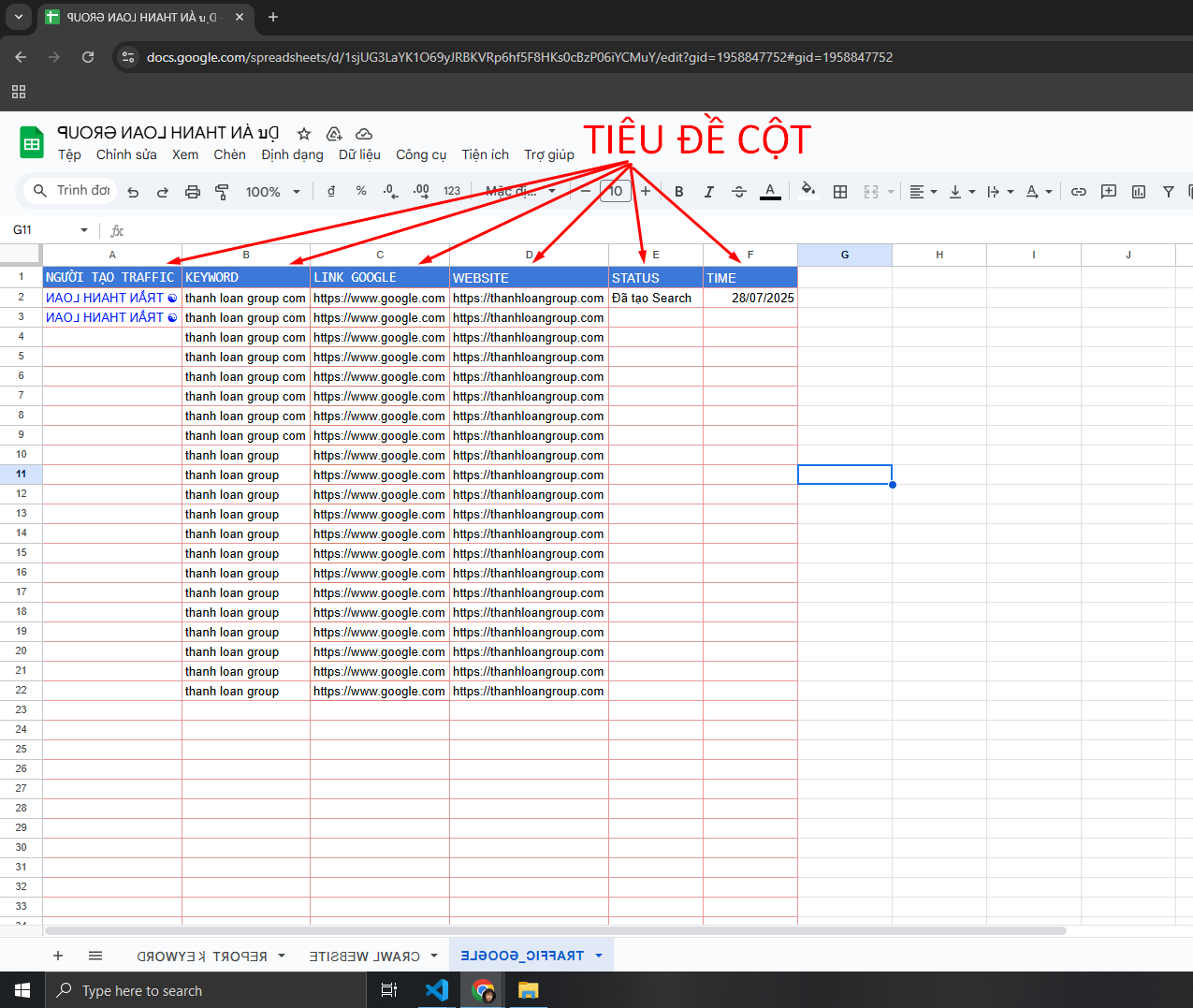Open the 123 number format menu
Viewport: 1193px width, 1008px height.
[x=452, y=191]
